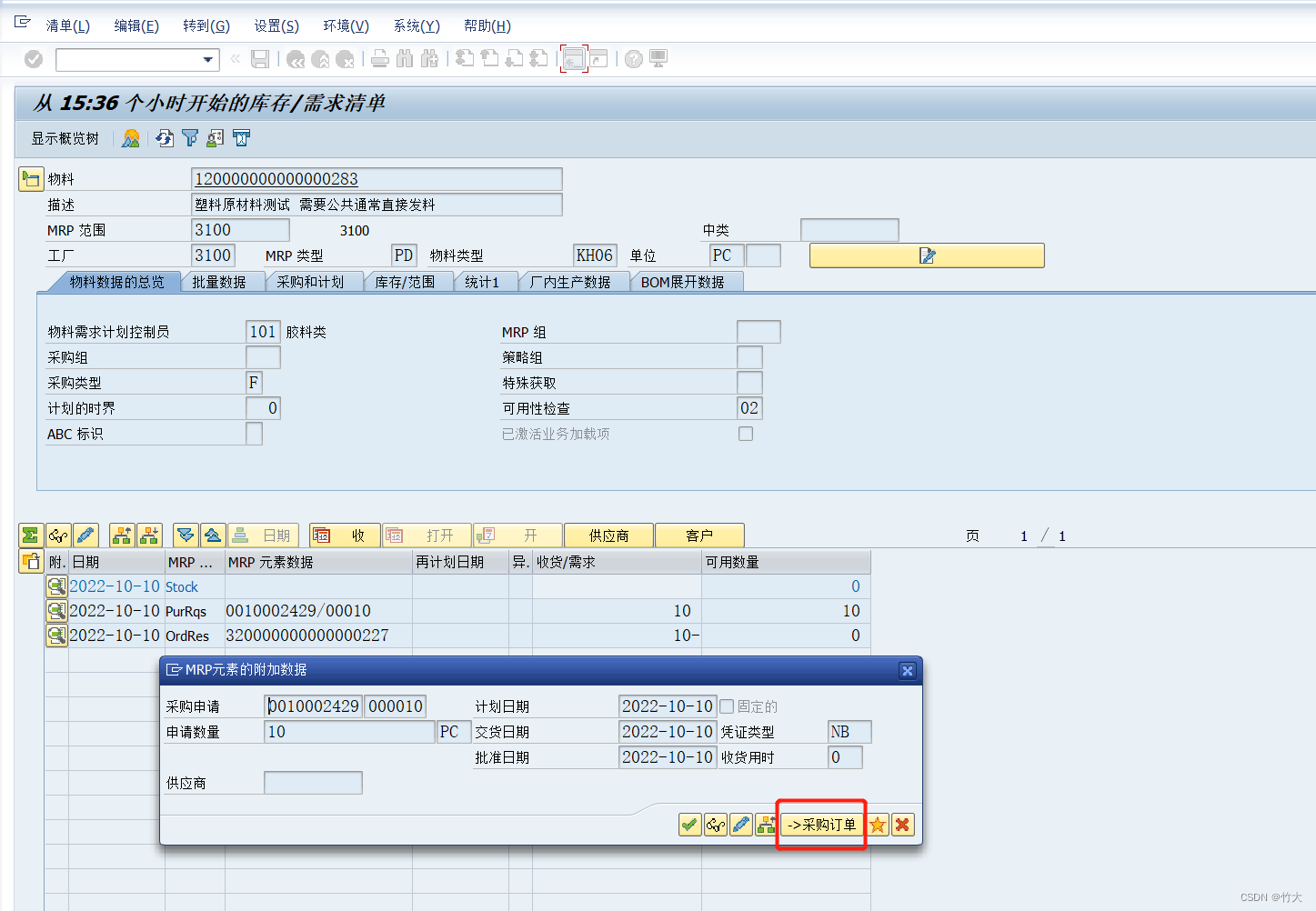This screenshot has width=1316, height=911.
Task: Click the red X cancel icon in the dialog
Action: point(901,825)
